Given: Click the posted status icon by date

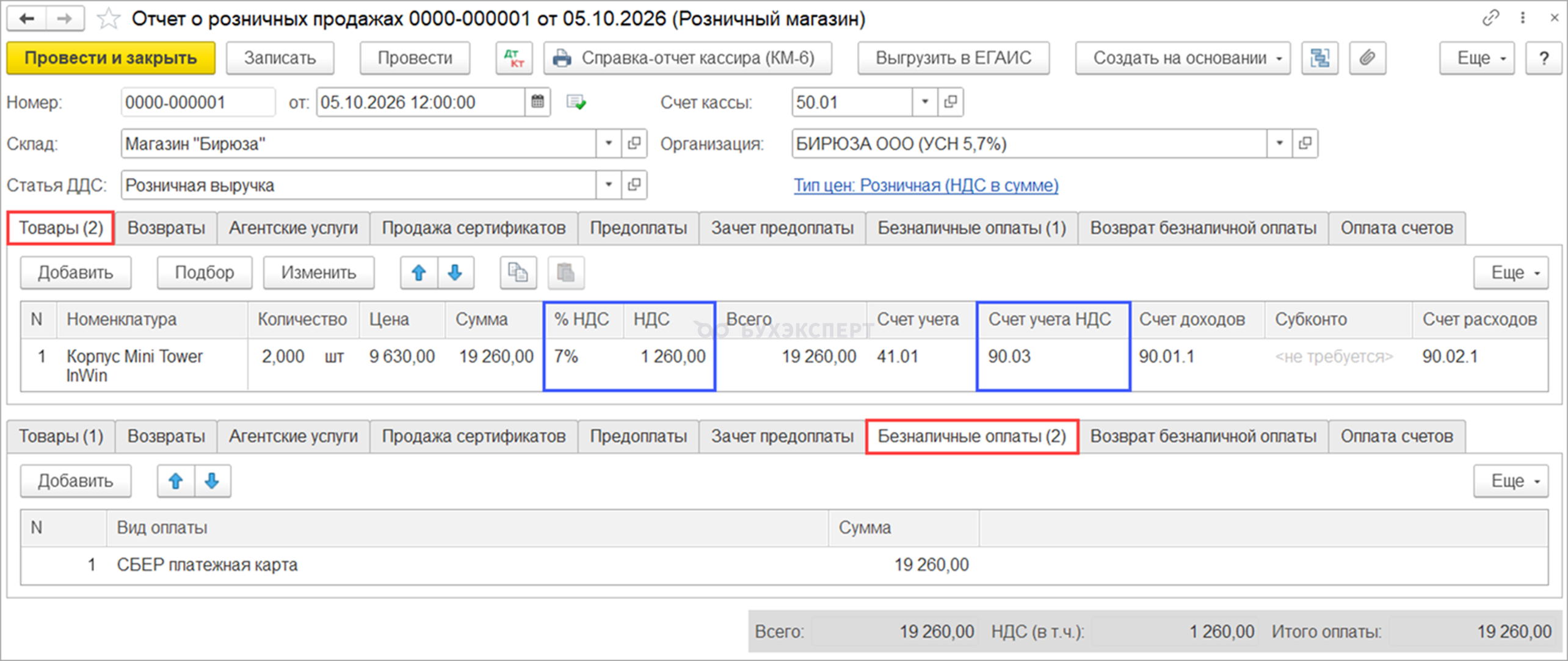Looking at the screenshot, I should 576,102.
